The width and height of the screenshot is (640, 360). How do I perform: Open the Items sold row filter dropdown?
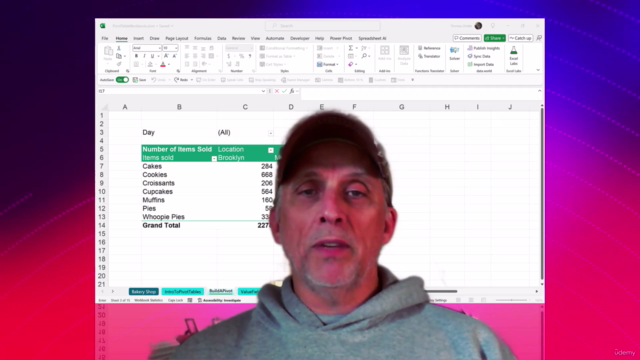click(214, 158)
